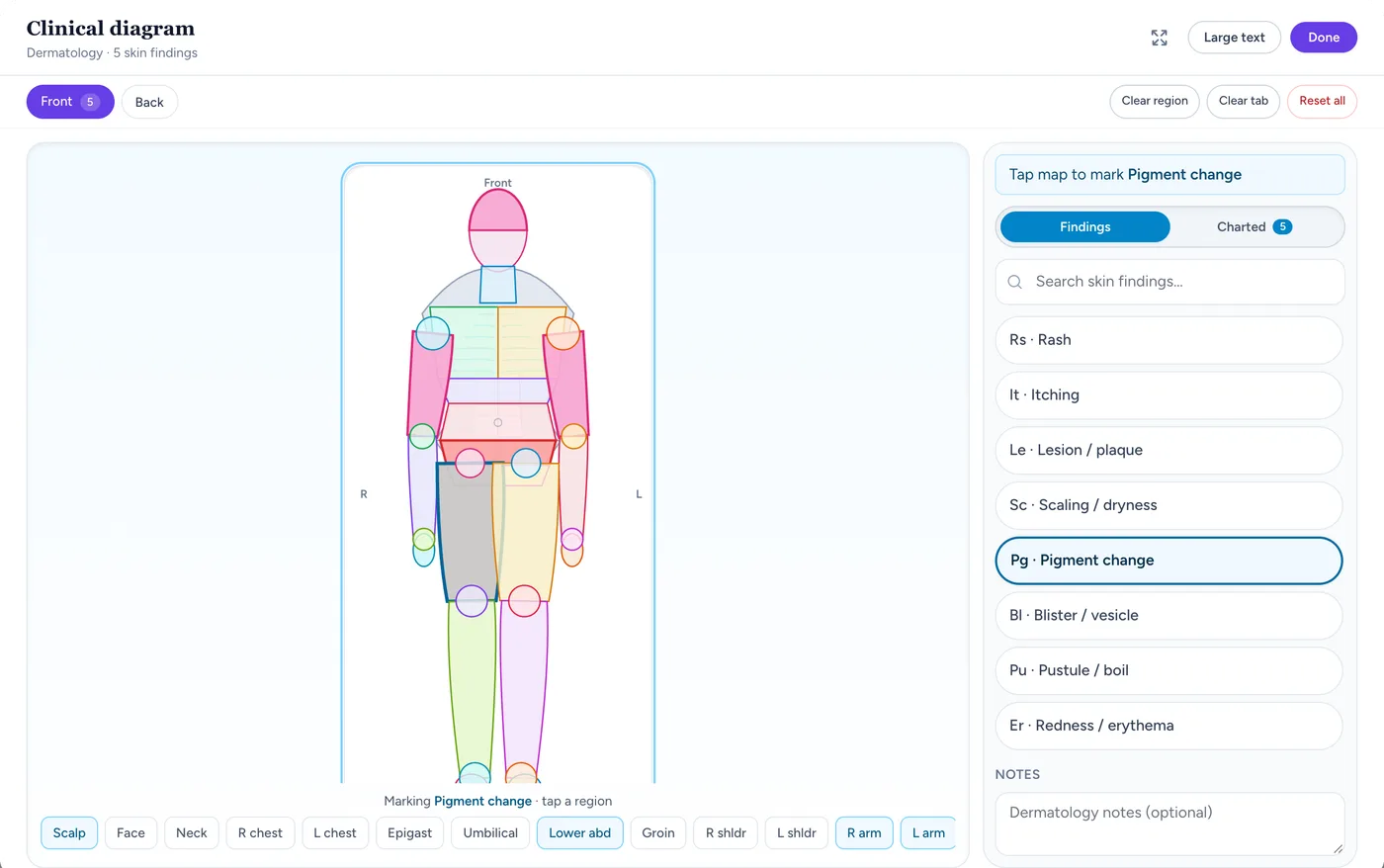Toggle the Epigast region chip
The image size is (1384, 868).
tap(409, 833)
